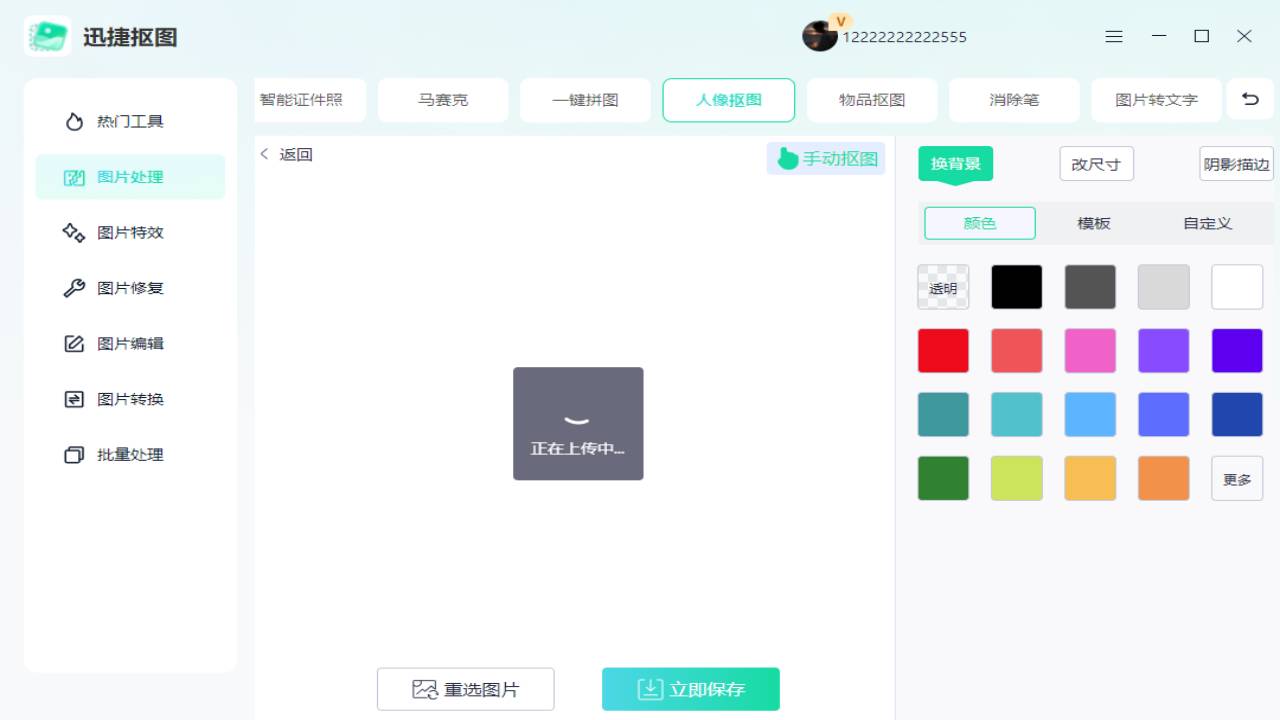
Task: Enable 手动抠图 manual cutout mode
Action: click(x=826, y=158)
